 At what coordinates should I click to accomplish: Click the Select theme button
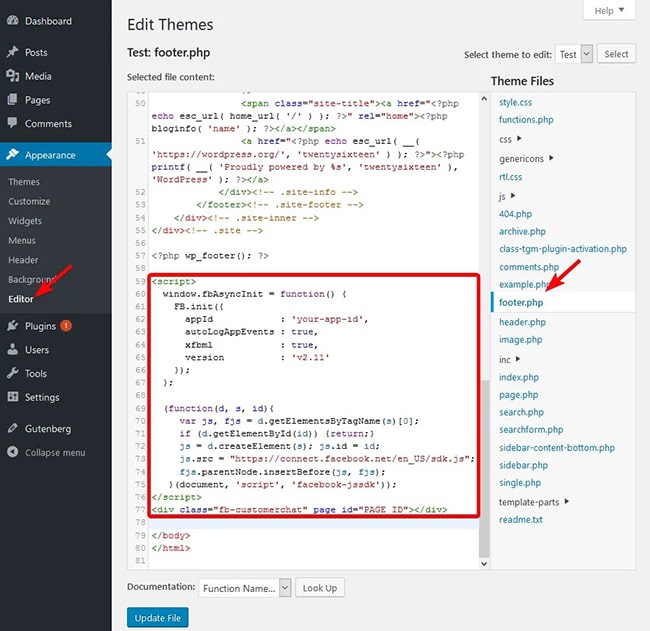point(616,54)
